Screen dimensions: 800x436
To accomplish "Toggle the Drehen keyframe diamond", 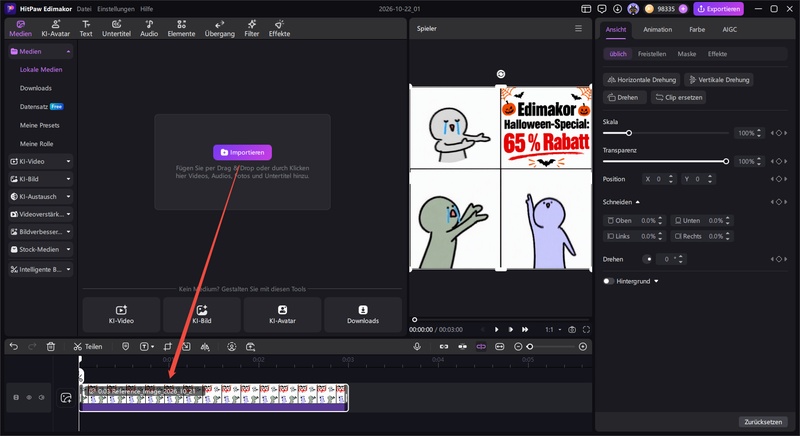I will (779, 259).
